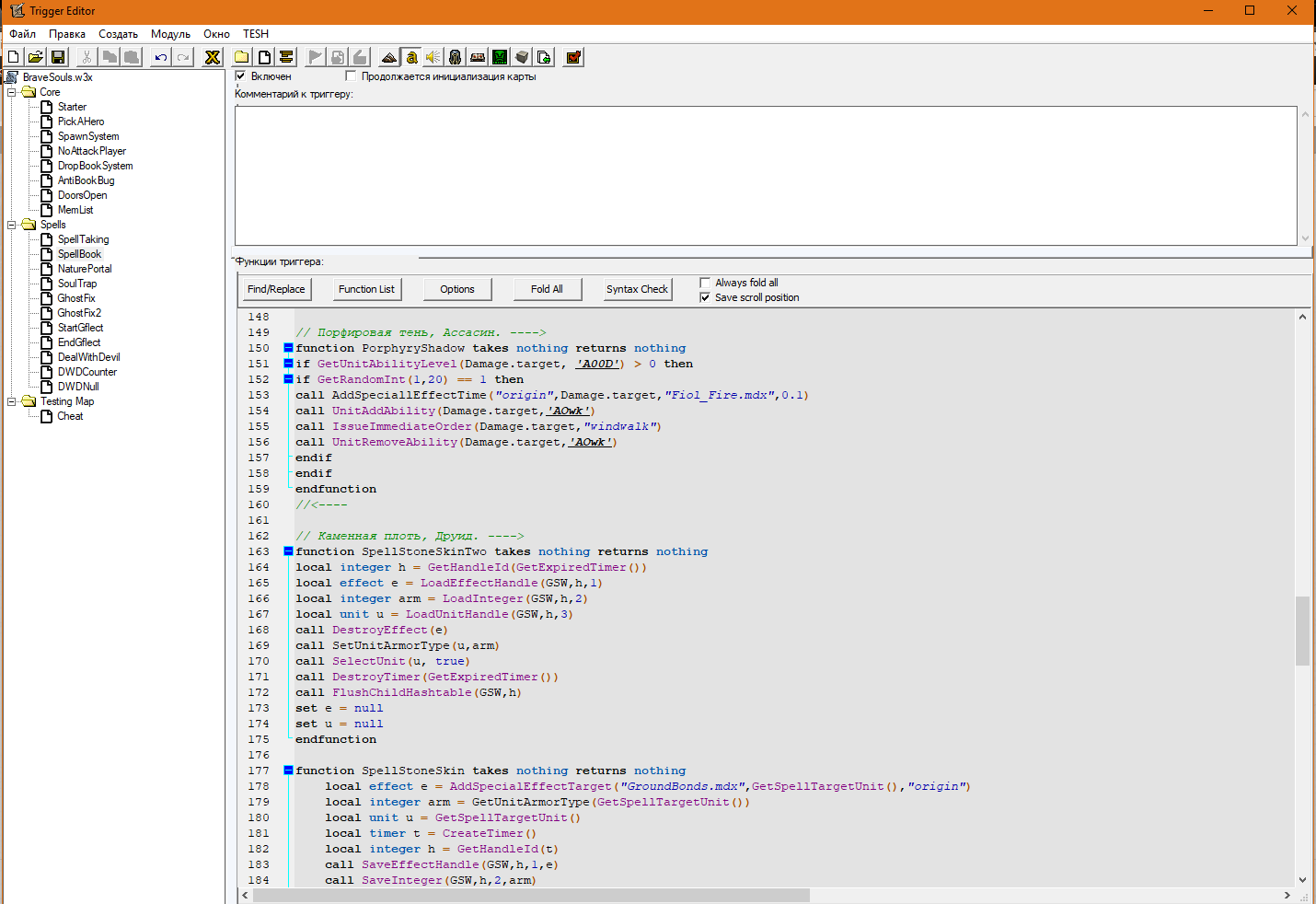This screenshot has width=1316, height=904.
Task: Click the code editor vertical scrollbar thumb
Action: click(1302, 631)
